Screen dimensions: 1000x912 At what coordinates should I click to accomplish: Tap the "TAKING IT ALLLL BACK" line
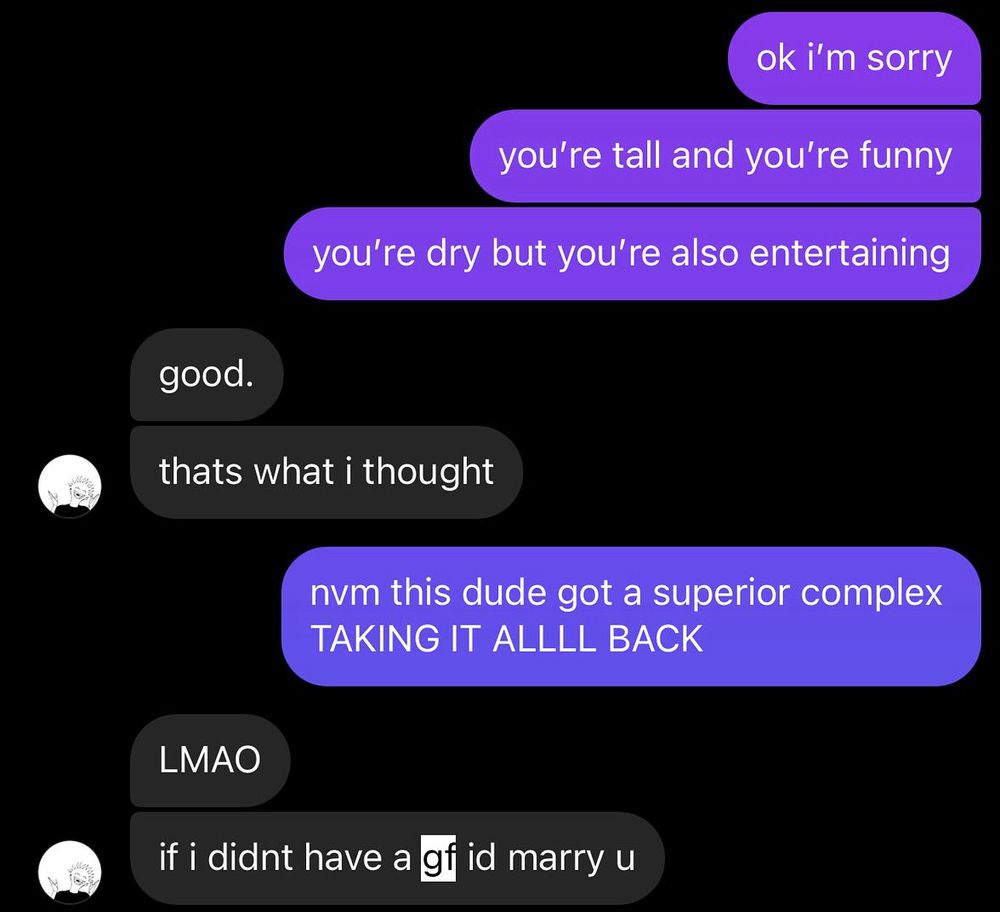506,639
